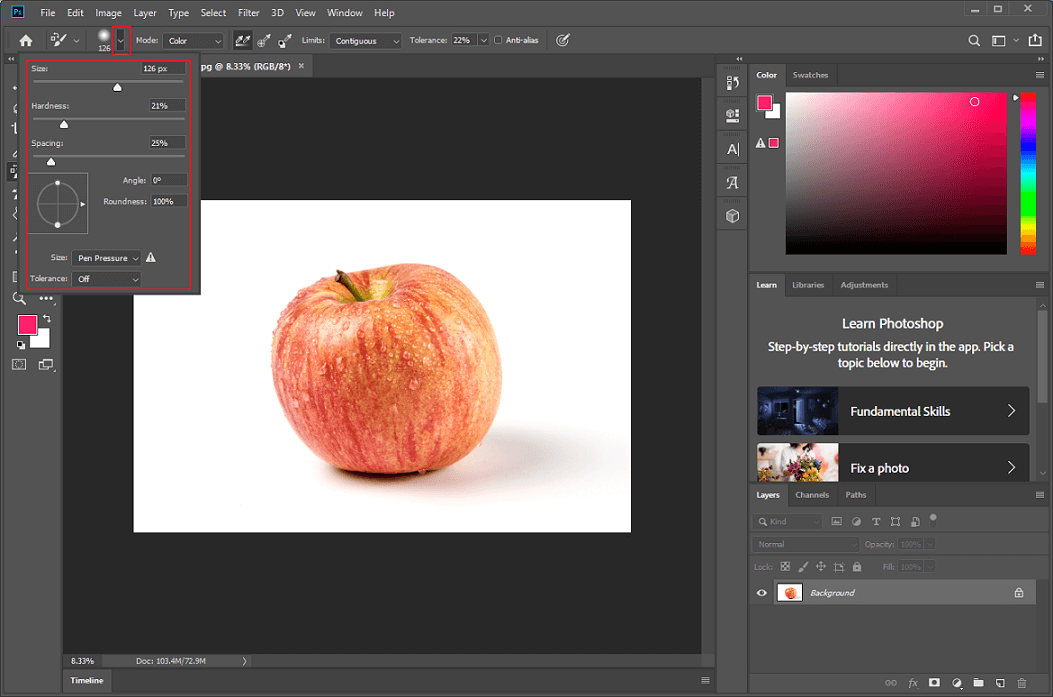Click the Search icon at top right
The image size is (1053, 697).
coord(974,40)
